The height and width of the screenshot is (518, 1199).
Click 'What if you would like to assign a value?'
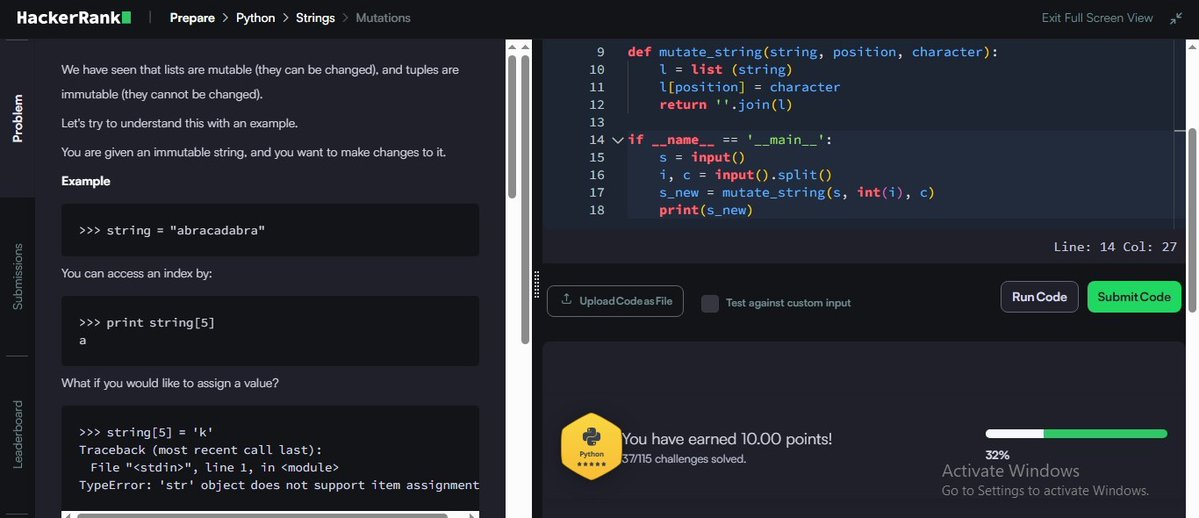tap(170, 383)
